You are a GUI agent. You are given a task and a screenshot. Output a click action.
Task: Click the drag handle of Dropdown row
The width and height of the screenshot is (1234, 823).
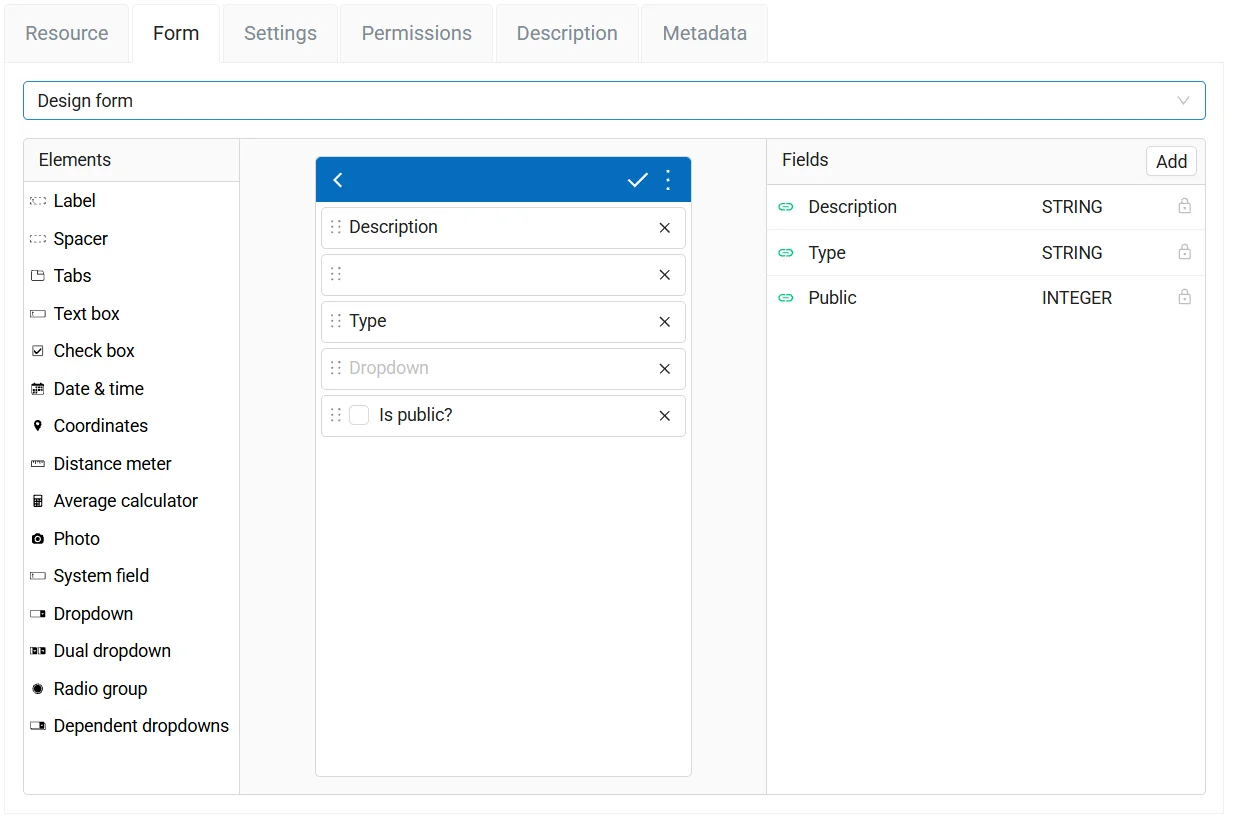[336, 368]
